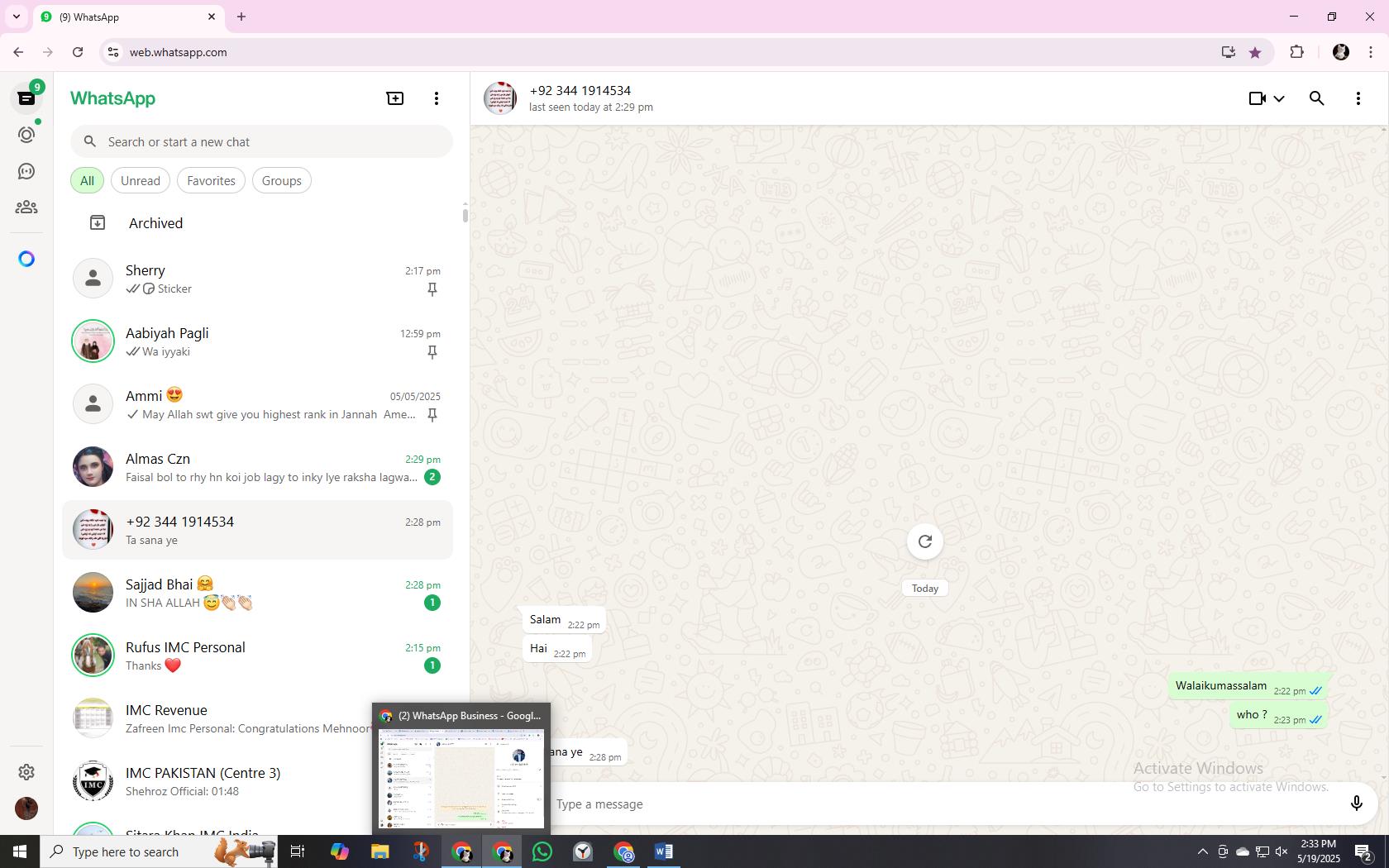Open your profile picture in sidebar
The image size is (1389, 868).
pos(26,808)
